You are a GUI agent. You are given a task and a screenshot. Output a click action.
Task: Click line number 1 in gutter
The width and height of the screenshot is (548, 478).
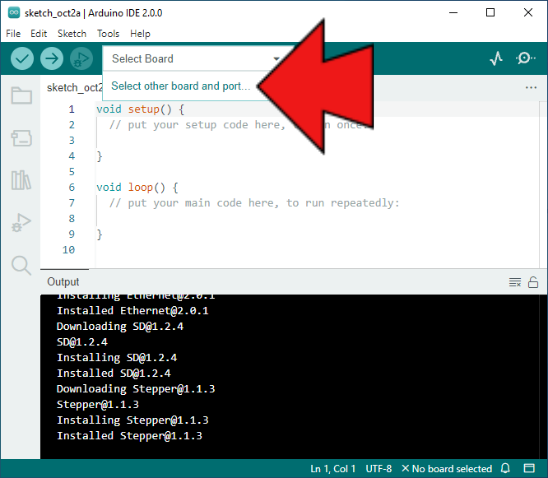pyautogui.click(x=72, y=109)
